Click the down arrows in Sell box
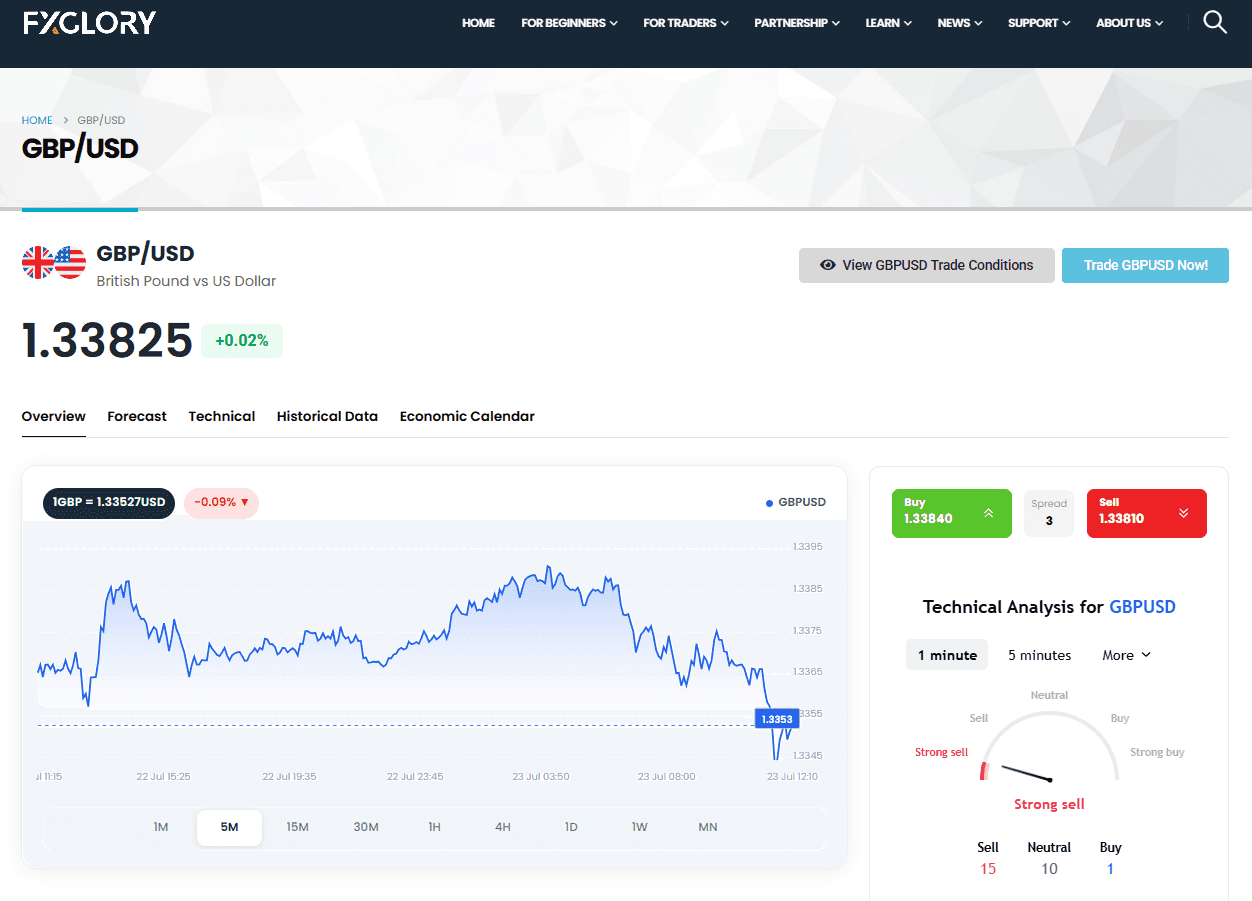This screenshot has height=901, width=1252. [1184, 513]
